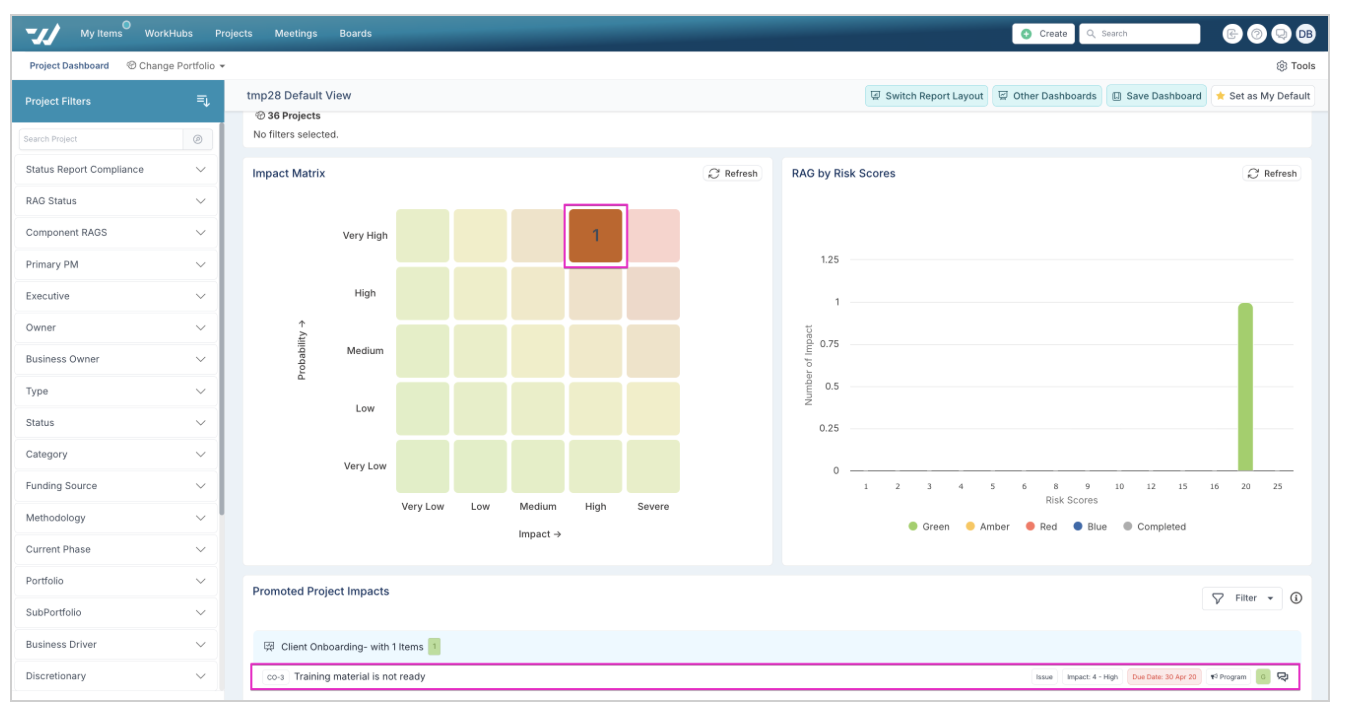Click the info icon beside Filter
Screen dimensions: 1350x712
tap(1296, 598)
